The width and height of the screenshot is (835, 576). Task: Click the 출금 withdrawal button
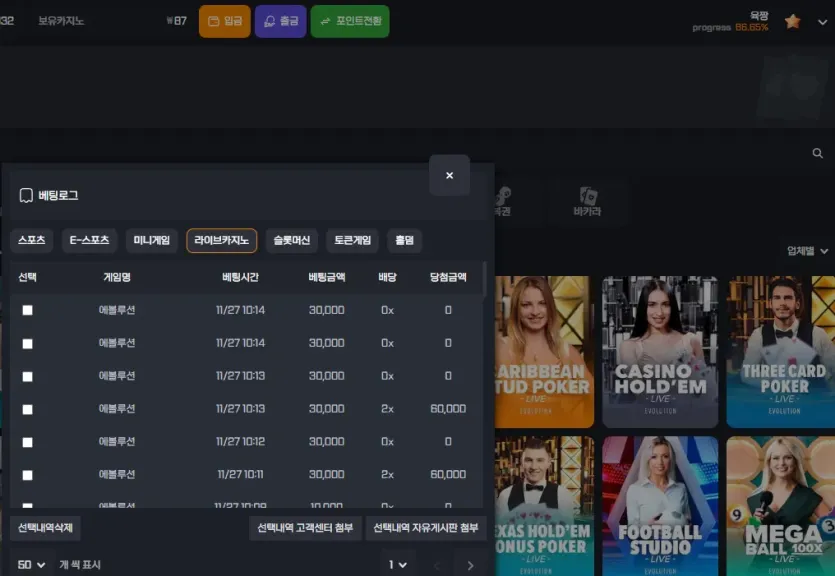point(281,21)
